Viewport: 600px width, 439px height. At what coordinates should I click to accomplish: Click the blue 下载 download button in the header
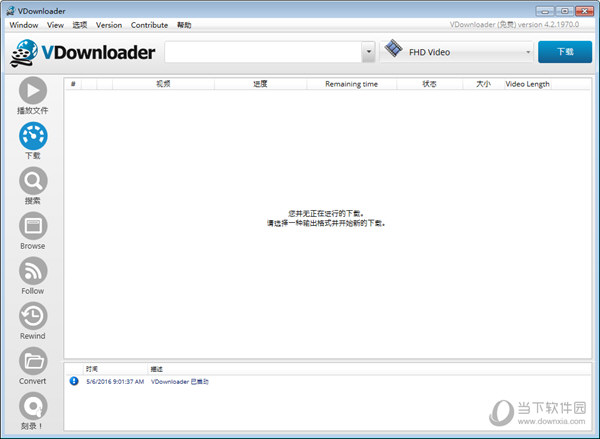(565, 52)
